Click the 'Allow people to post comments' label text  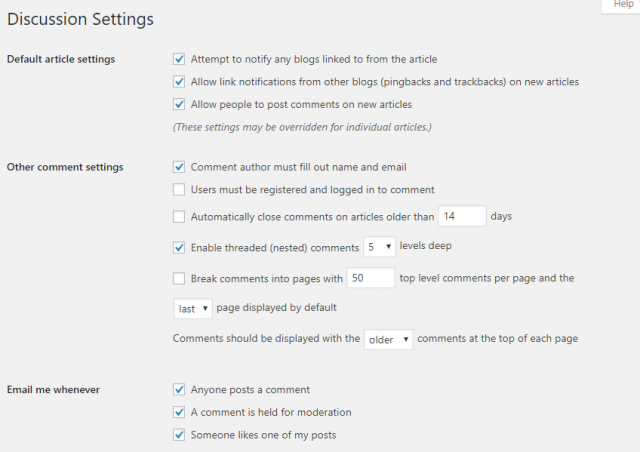301,105
